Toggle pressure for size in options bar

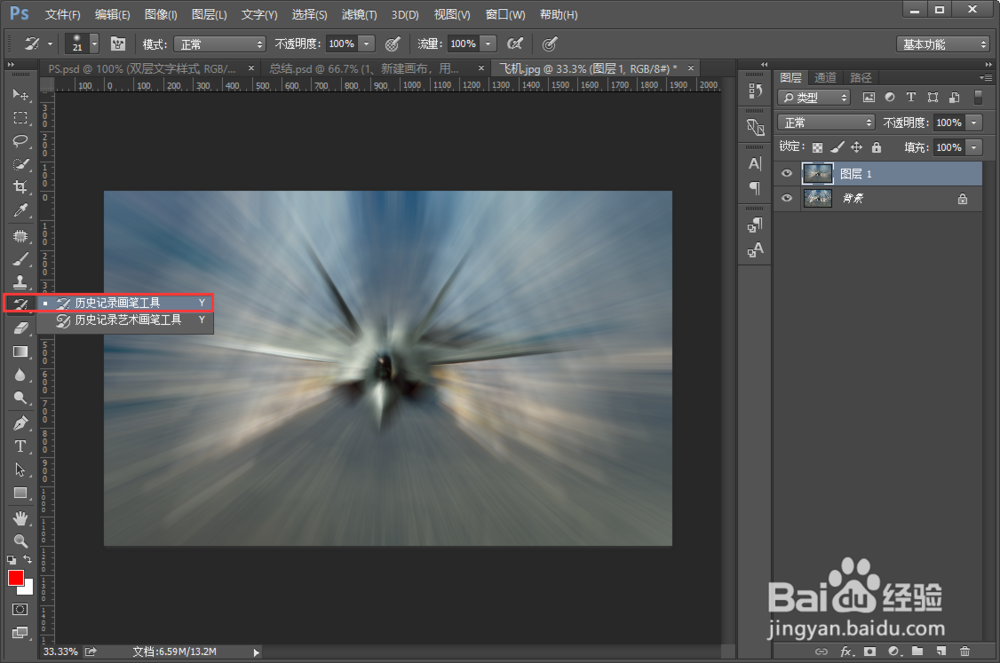(550, 44)
